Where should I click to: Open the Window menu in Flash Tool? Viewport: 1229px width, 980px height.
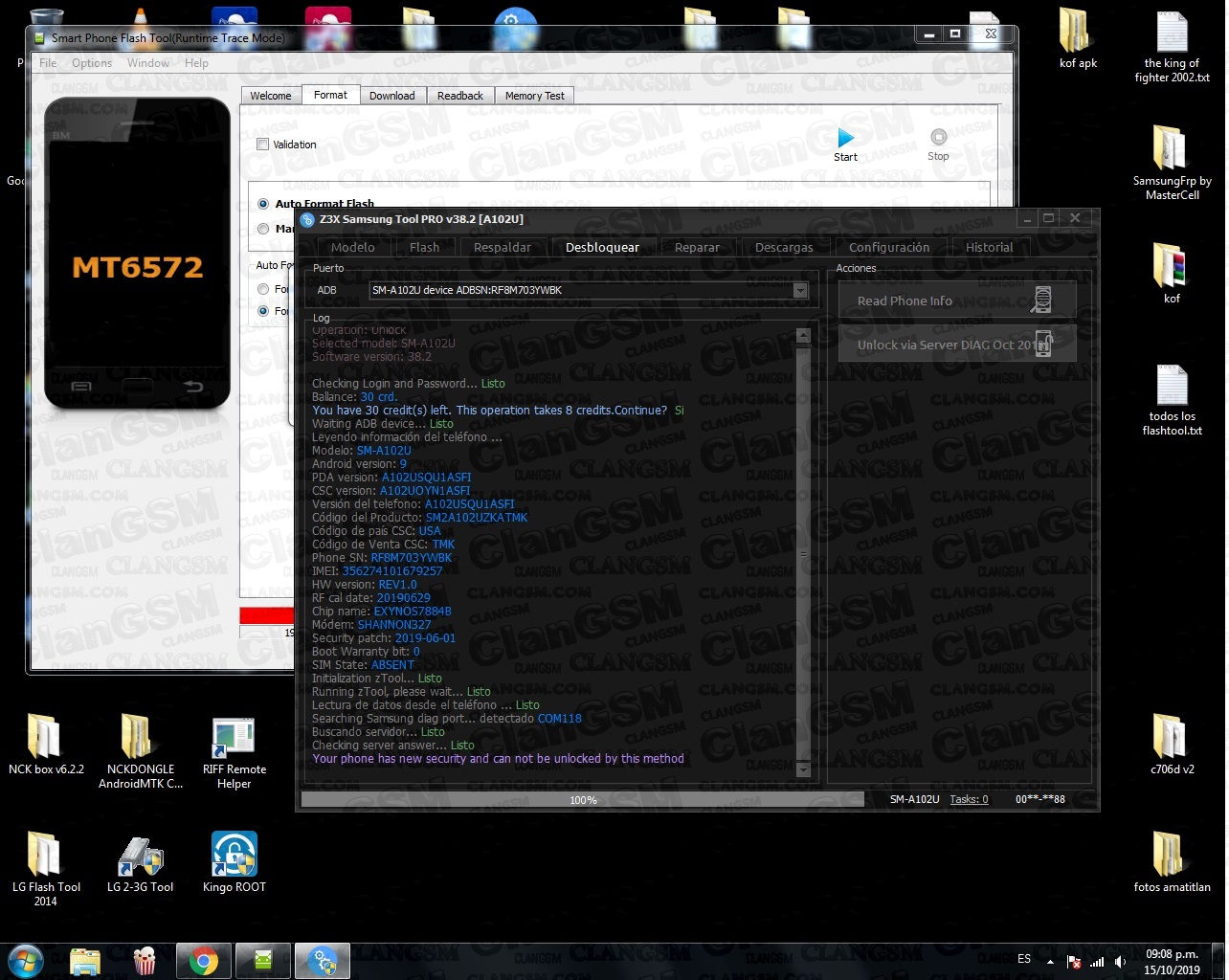[148, 63]
